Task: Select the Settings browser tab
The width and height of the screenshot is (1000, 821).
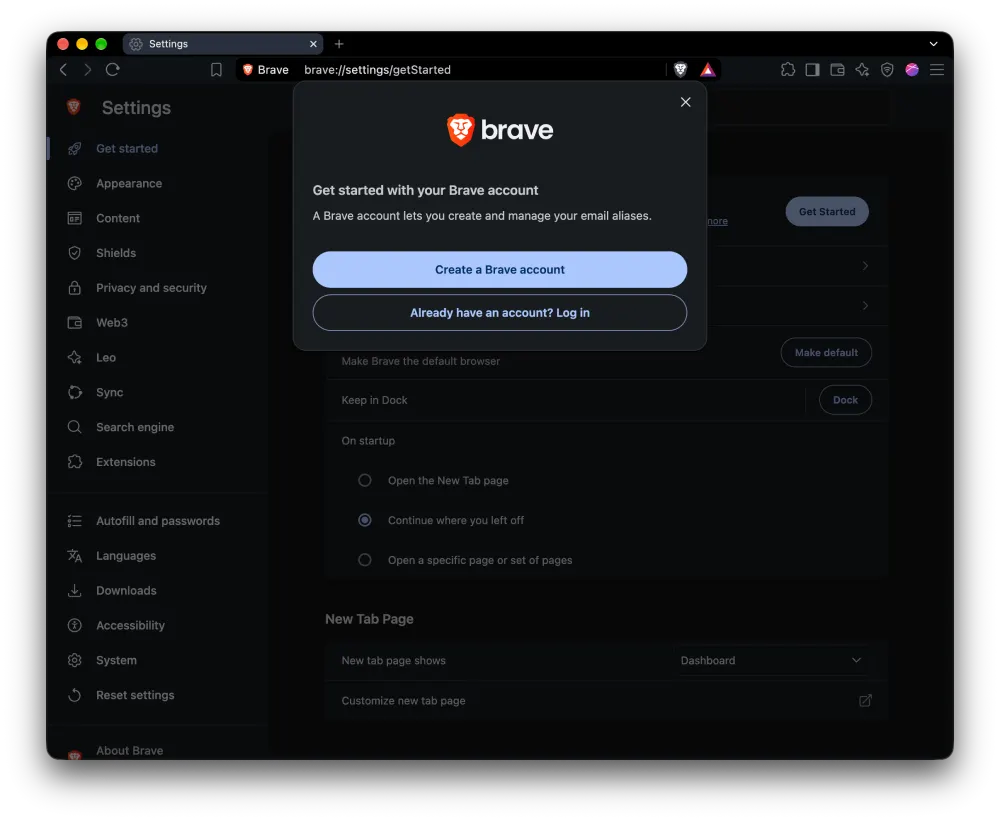Action: tap(223, 44)
